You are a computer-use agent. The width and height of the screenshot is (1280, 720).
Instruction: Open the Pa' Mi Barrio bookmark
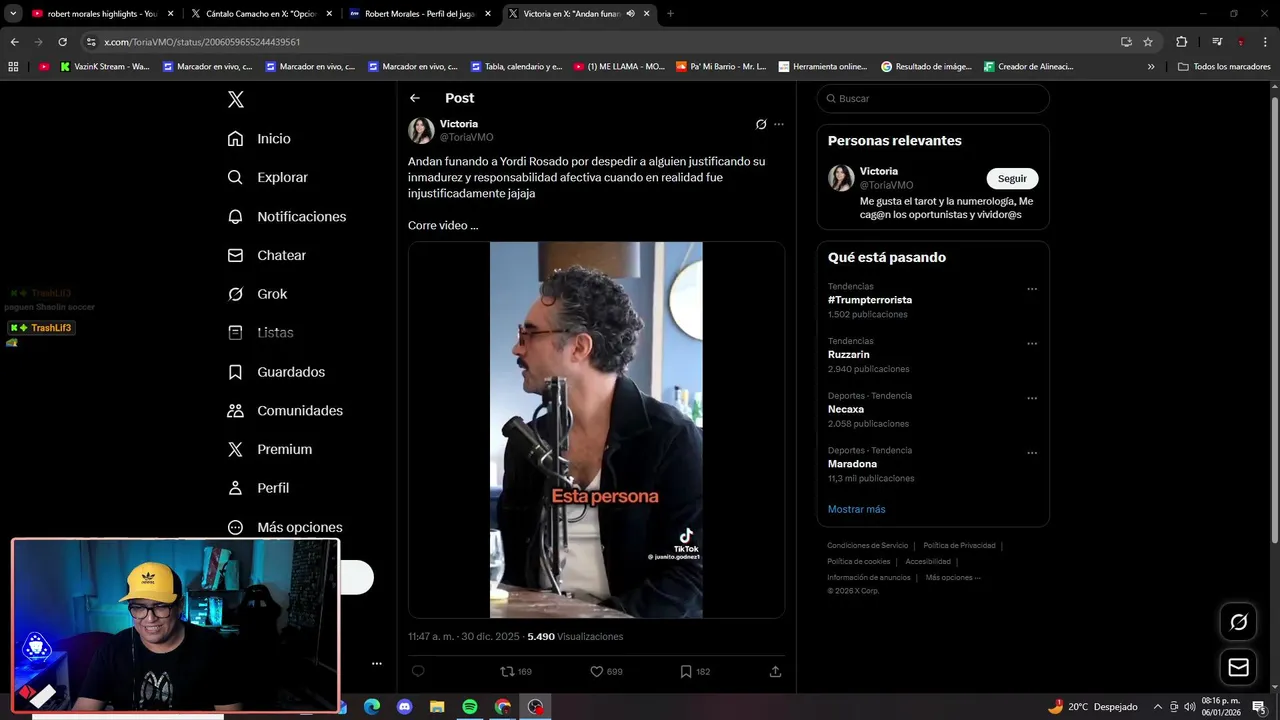point(721,67)
